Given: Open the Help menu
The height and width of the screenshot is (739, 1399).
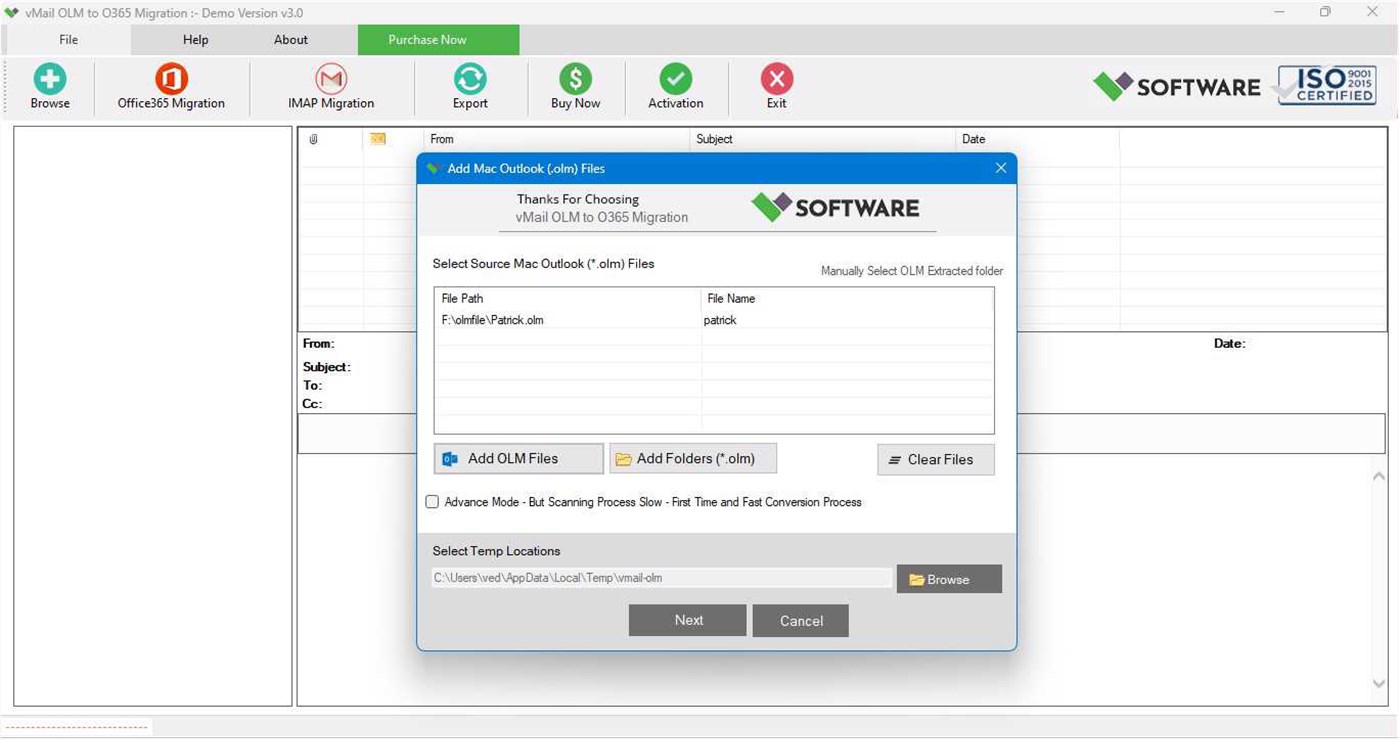Looking at the screenshot, I should (196, 40).
